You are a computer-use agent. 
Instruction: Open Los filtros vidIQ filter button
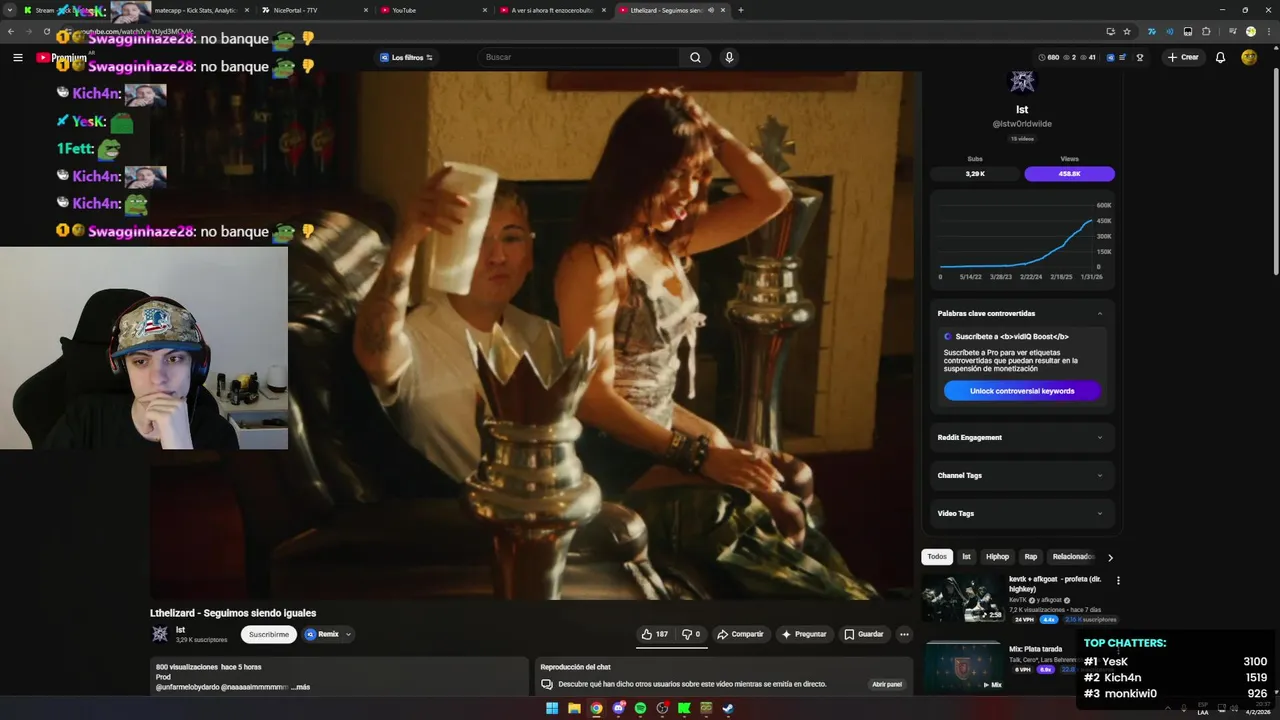[406, 57]
